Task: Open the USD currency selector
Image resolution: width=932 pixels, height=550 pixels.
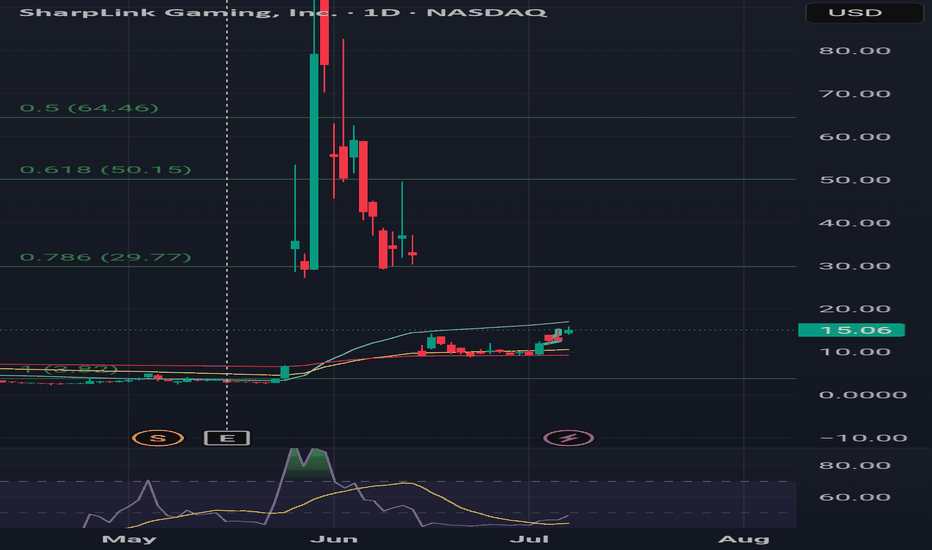Action: pyautogui.click(x=864, y=12)
